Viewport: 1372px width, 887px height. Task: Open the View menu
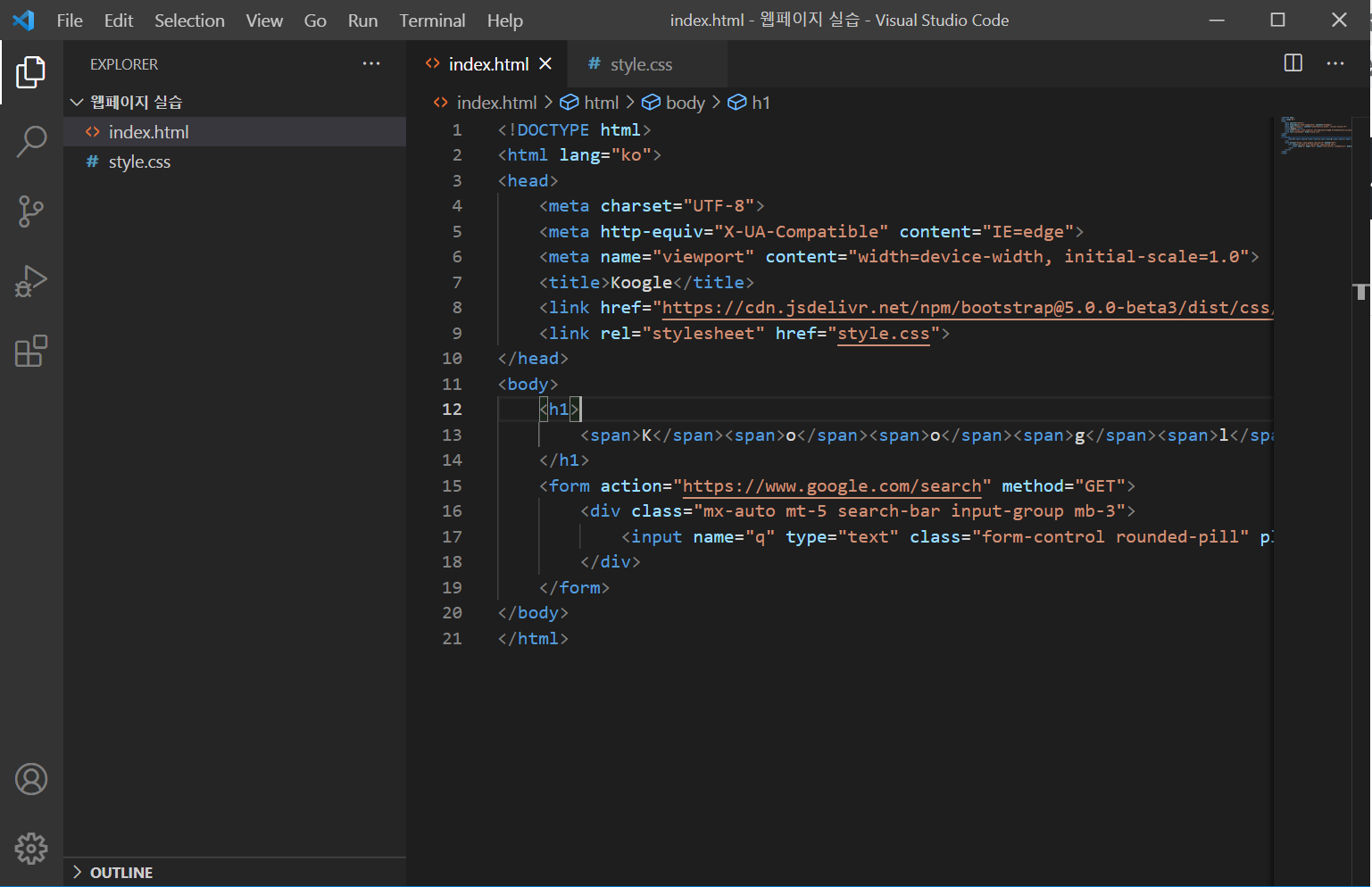click(x=264, y=20)
